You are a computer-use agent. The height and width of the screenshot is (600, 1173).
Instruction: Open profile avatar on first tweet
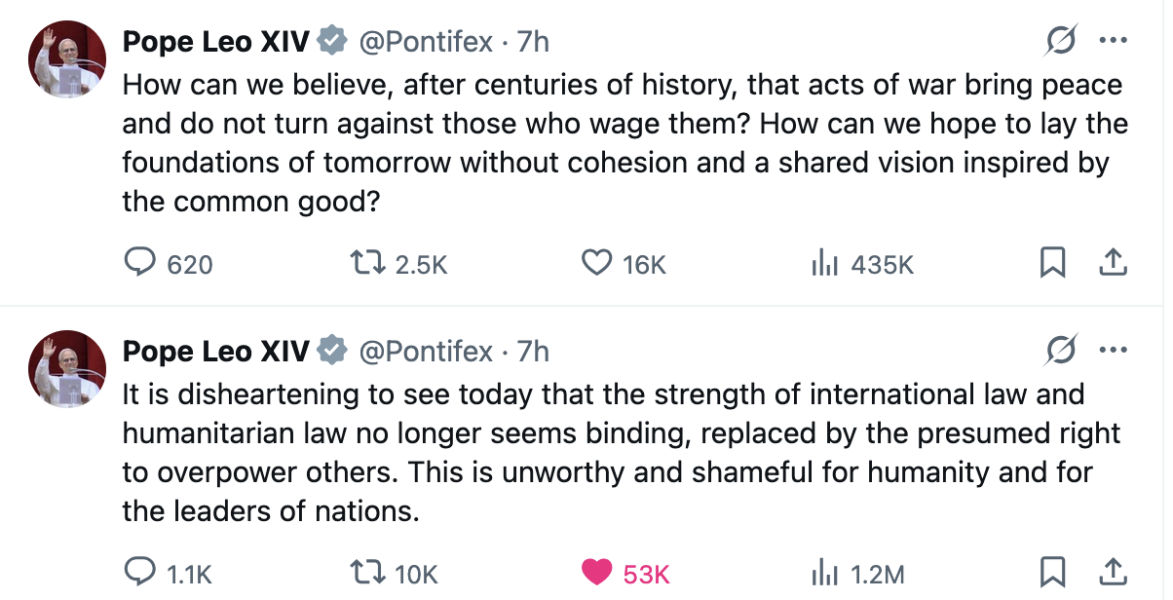[68, 60]
